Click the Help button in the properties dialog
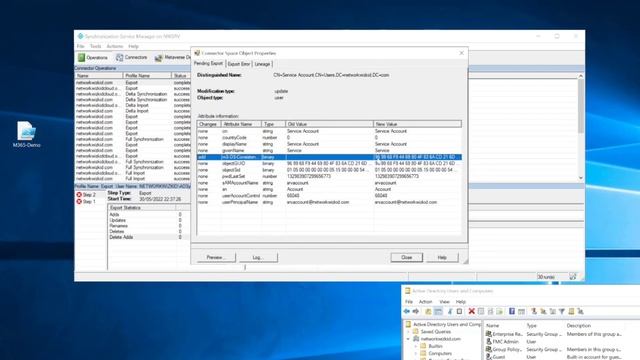The width and height of the screenshot is (640, 360). click(442, 258)
